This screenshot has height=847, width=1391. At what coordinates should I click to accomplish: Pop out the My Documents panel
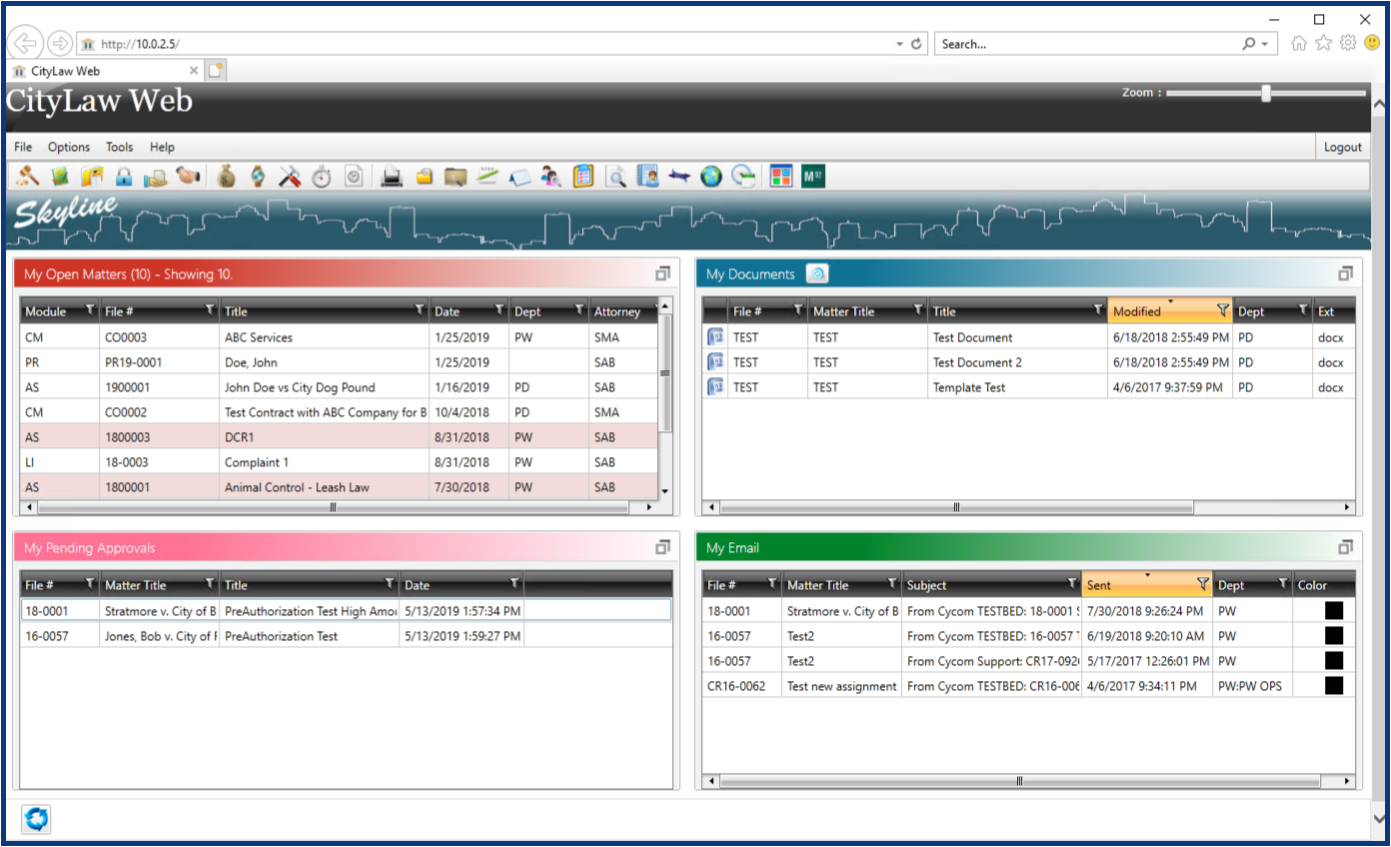[x=1346, y=273]
